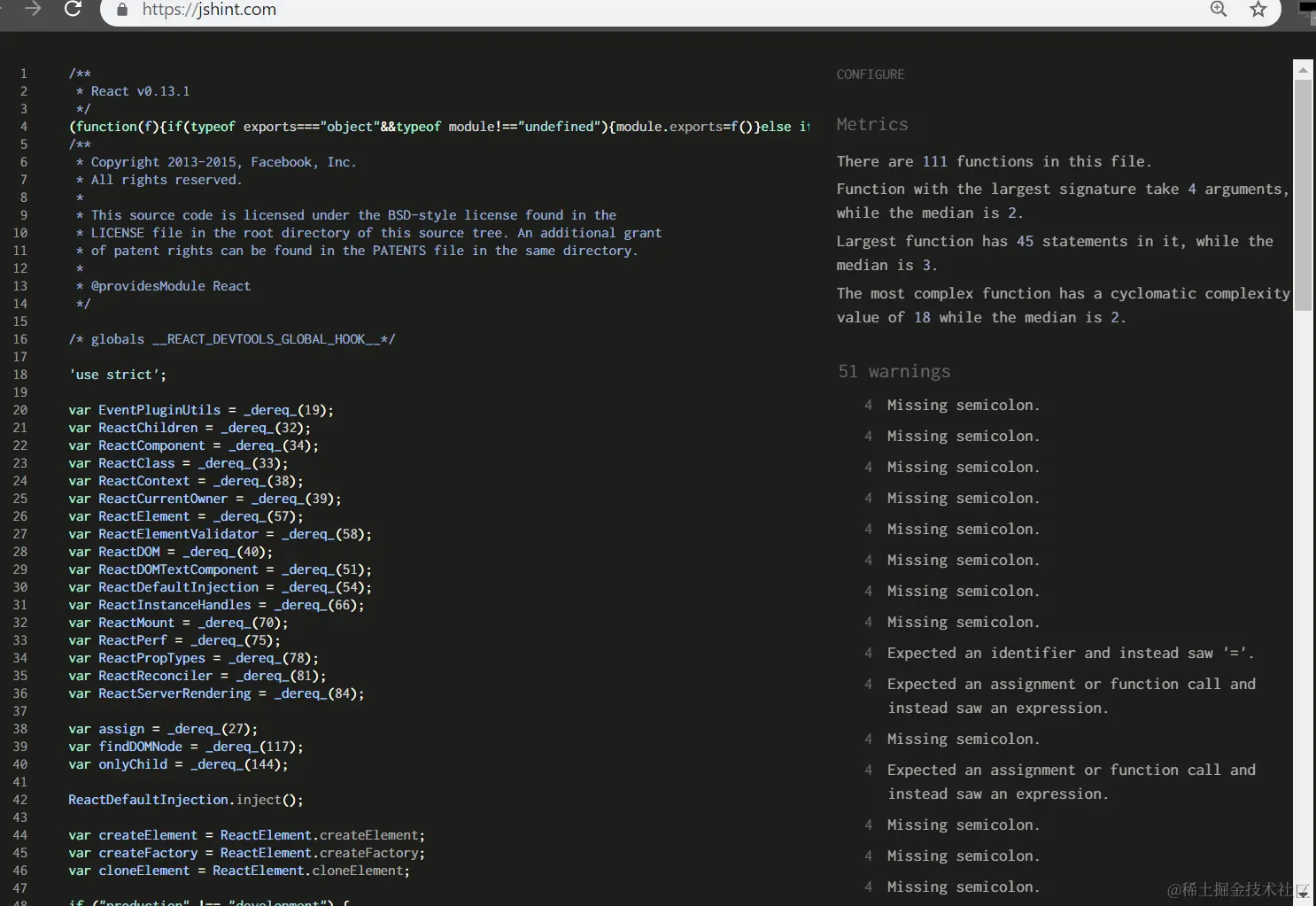Click code line 'var ReactChildren = _dereq_(32);'

(190, 428)
